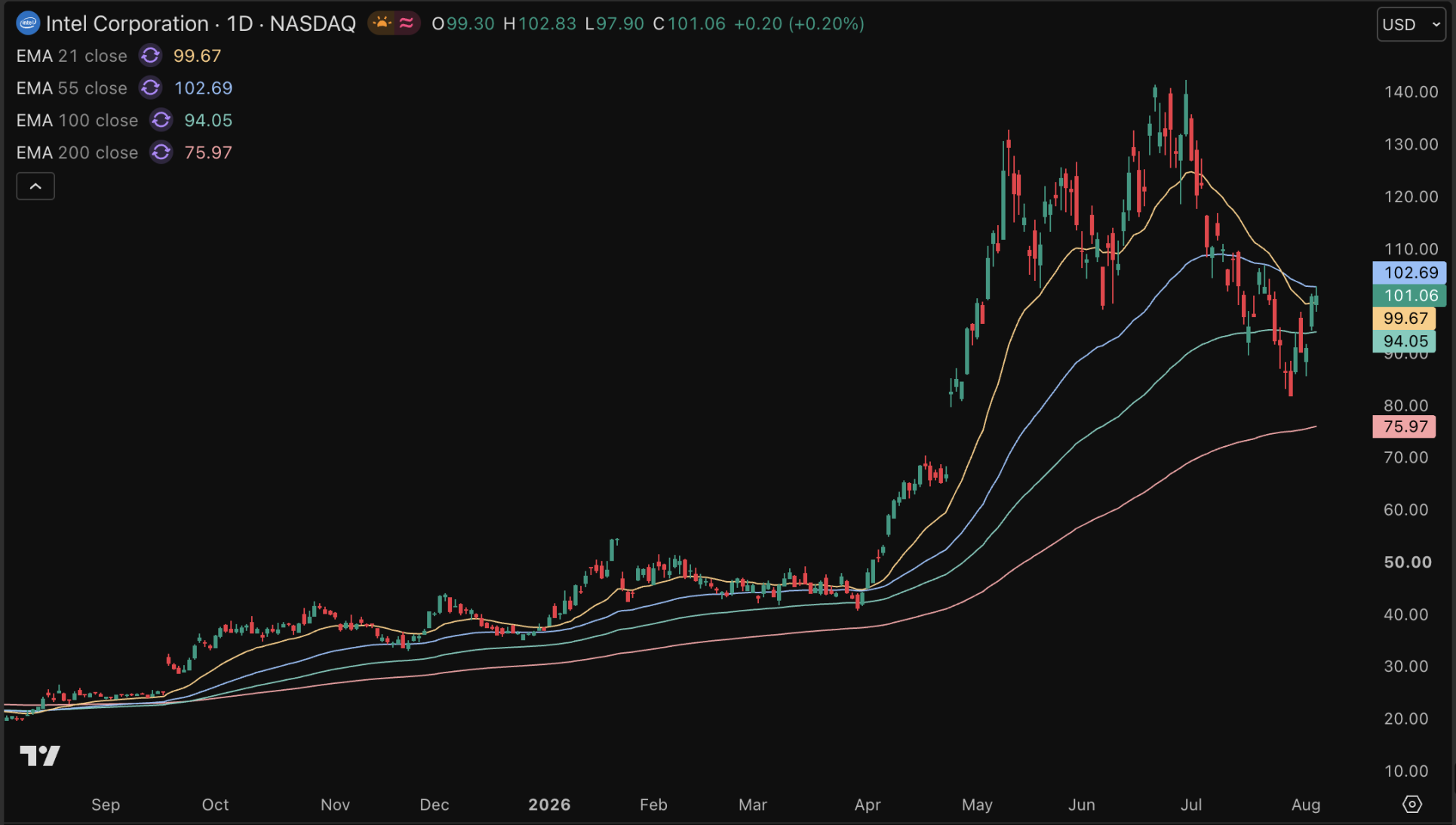Select the EMA 21 close indicator label

point(72,56)
